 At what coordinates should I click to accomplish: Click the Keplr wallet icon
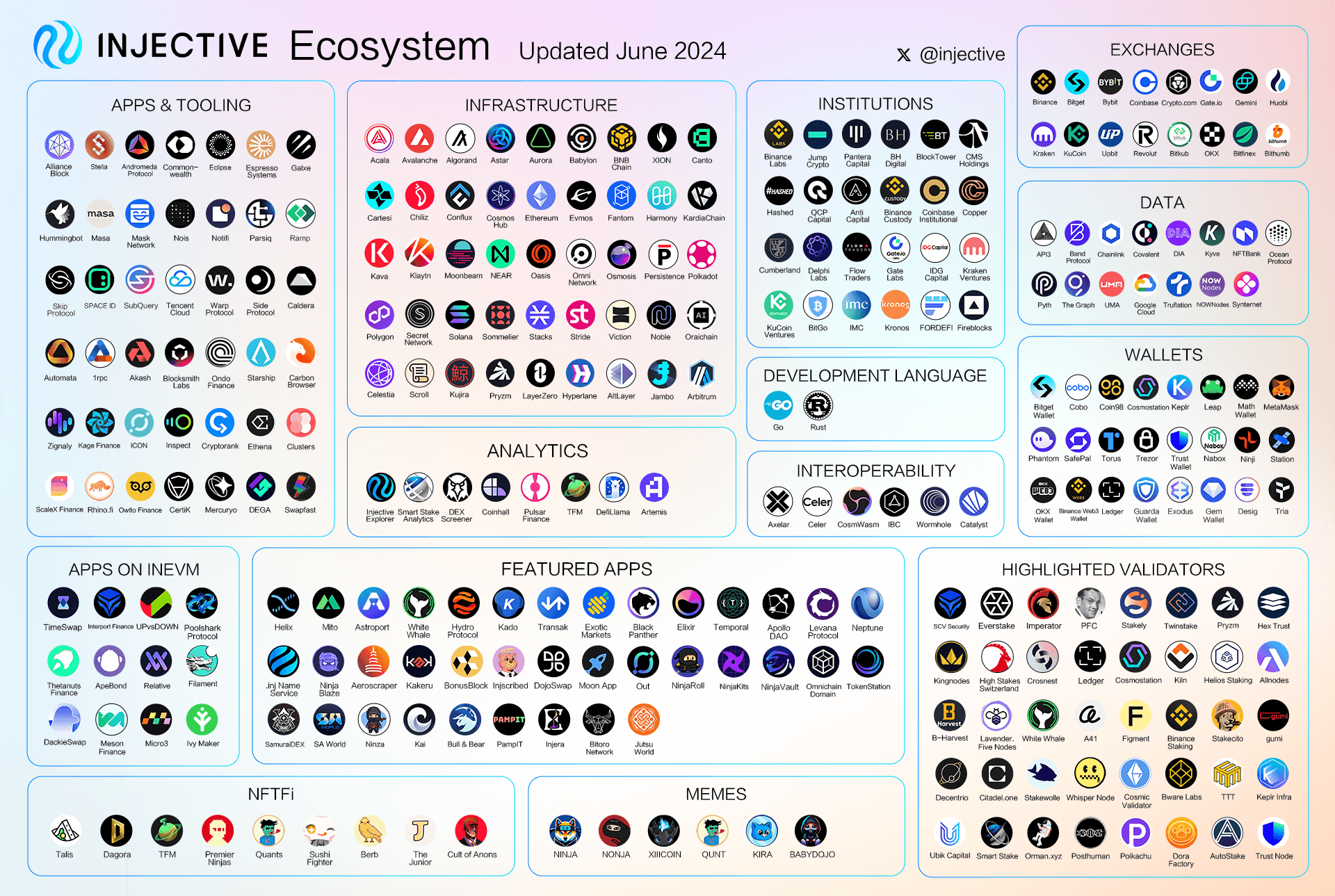point(1179,387)
